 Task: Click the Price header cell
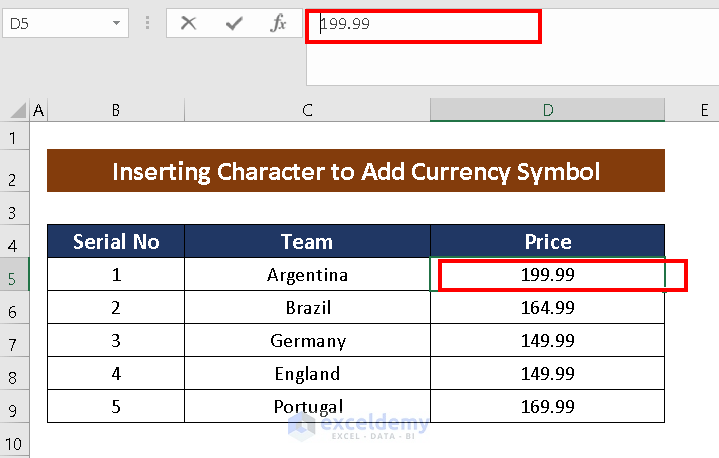(548, 242)
